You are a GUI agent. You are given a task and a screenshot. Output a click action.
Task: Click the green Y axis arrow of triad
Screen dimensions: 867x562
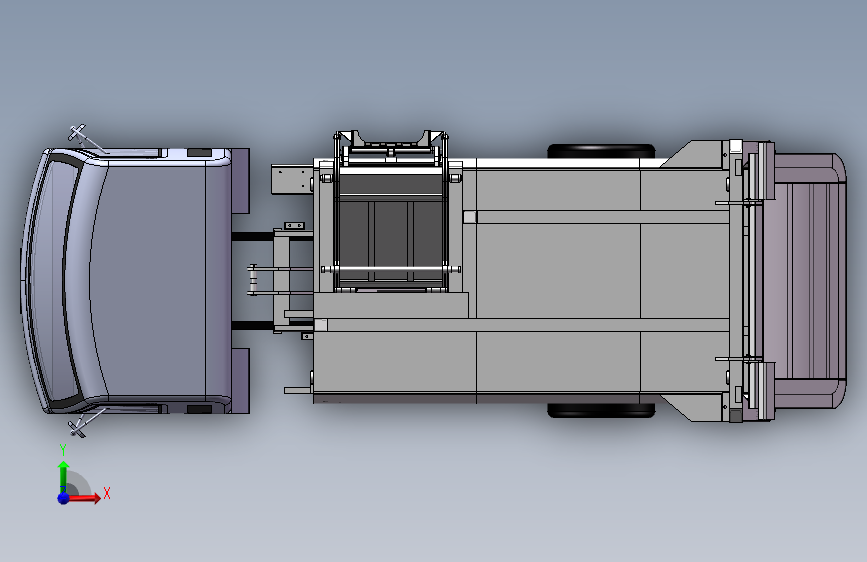(63, 476)
